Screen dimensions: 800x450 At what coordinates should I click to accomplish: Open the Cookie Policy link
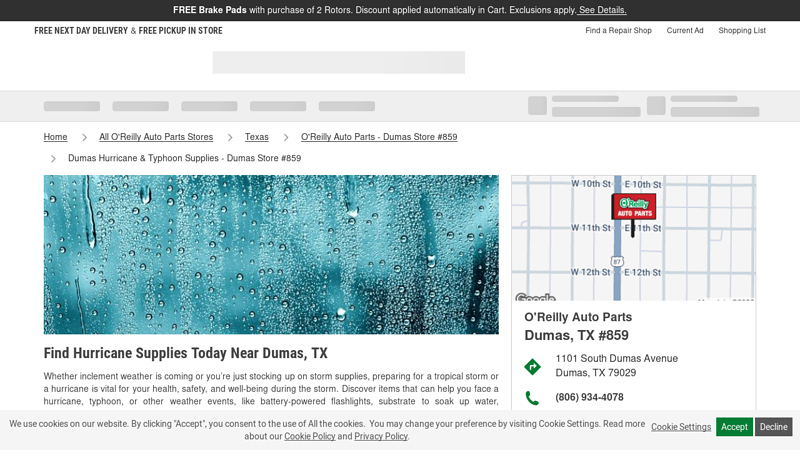310,436
